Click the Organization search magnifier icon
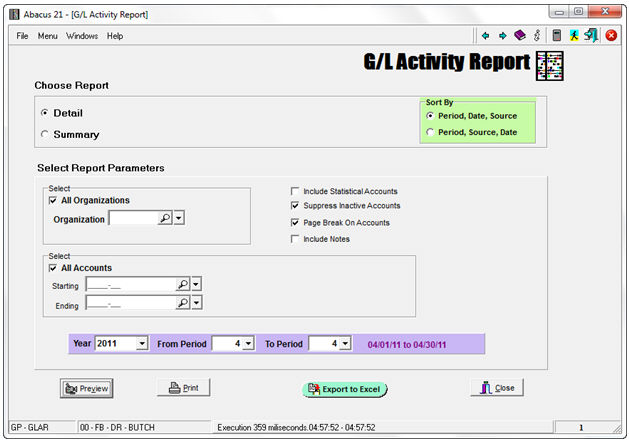This screenshot has height=441, width=629. [x=164, y=218]
